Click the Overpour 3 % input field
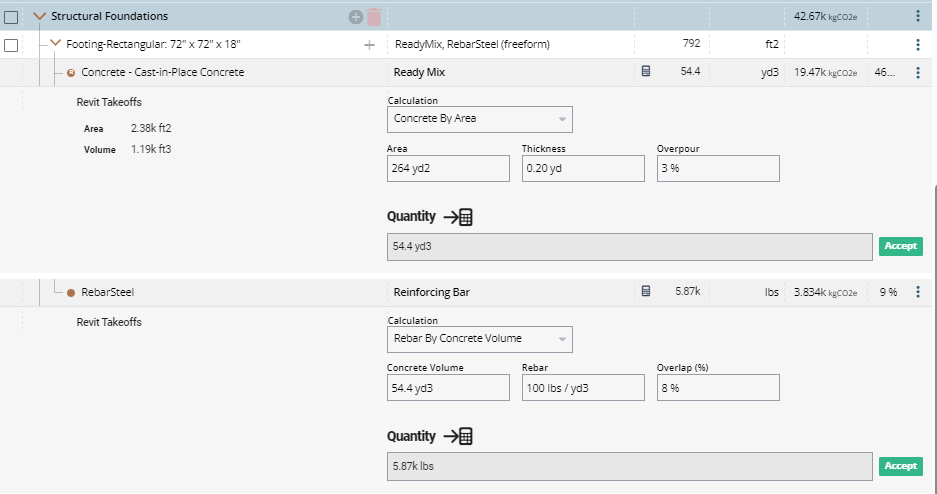Screen dimensions: 937x494 717,168
